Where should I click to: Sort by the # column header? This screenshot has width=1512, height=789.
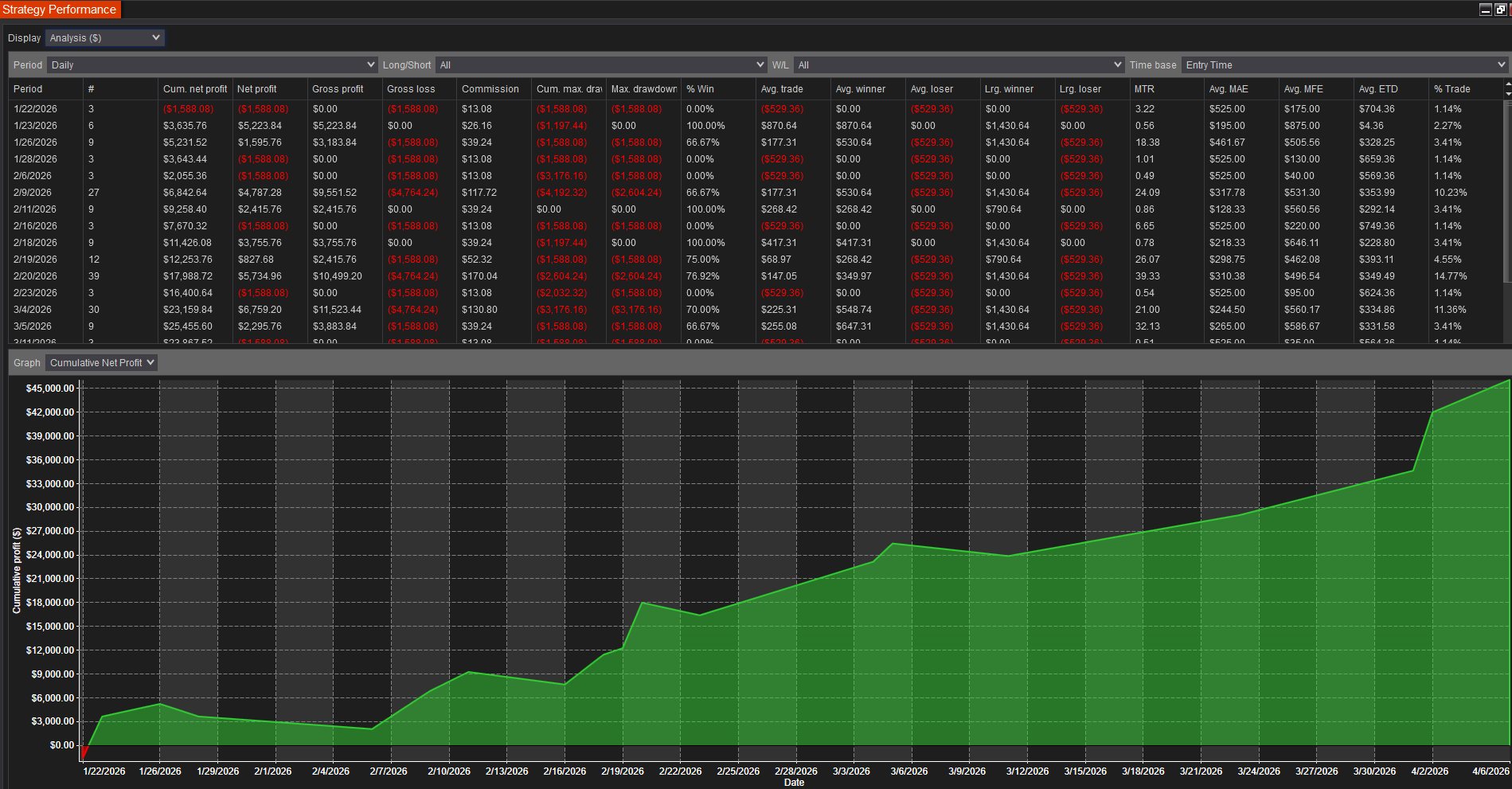point(120,89)
